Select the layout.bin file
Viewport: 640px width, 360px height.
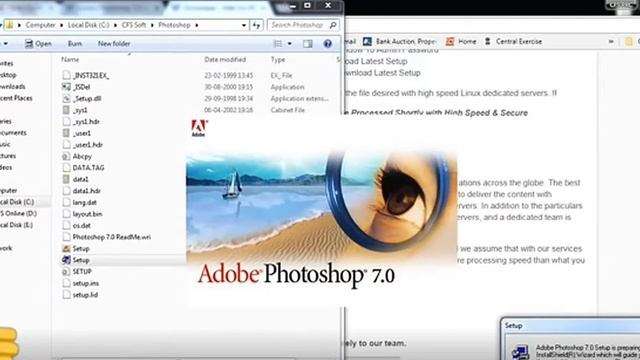point(87,214)
